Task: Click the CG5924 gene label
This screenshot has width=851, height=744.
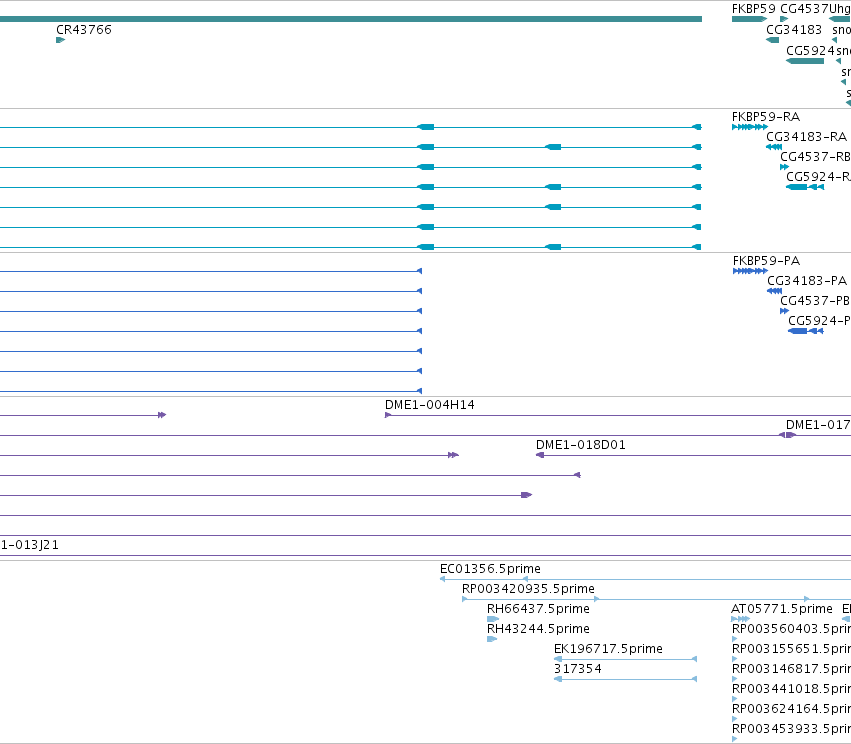Action: (x=810, y=50)
